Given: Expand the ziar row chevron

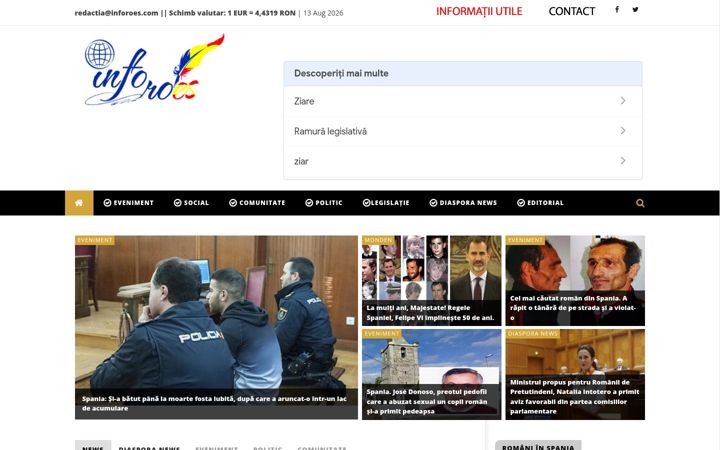Looking at the screenshot, I should pos(623,161).
